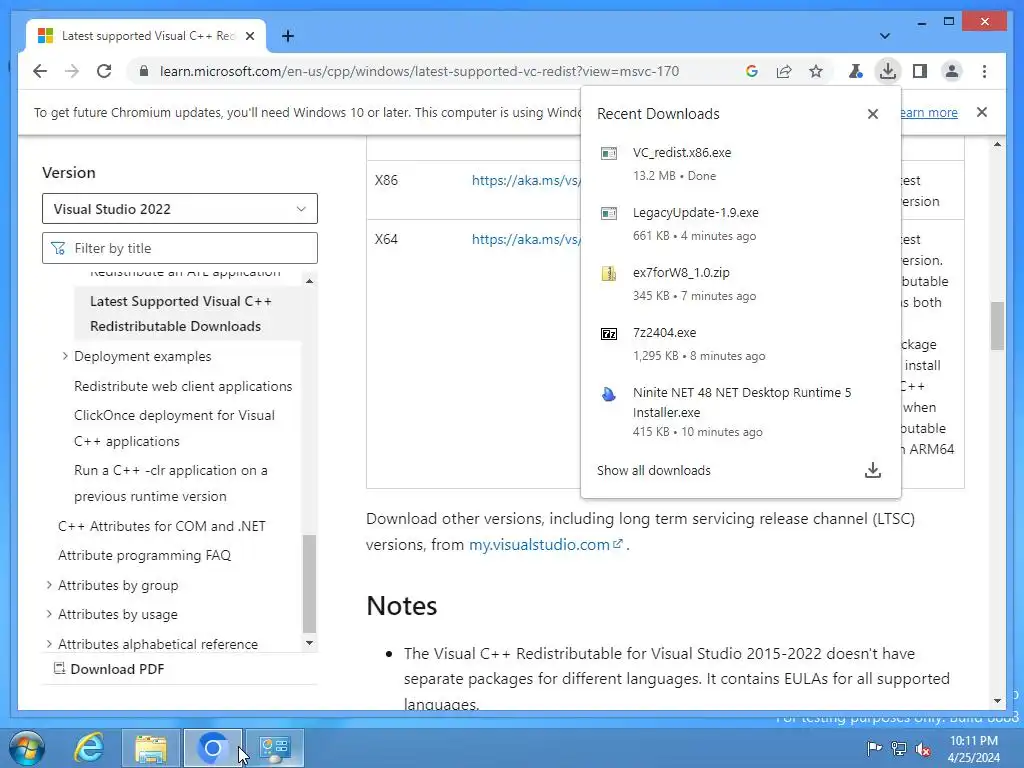
Task: Dismiss the Chromium update infobar
Action: click(x=982, y=112)
